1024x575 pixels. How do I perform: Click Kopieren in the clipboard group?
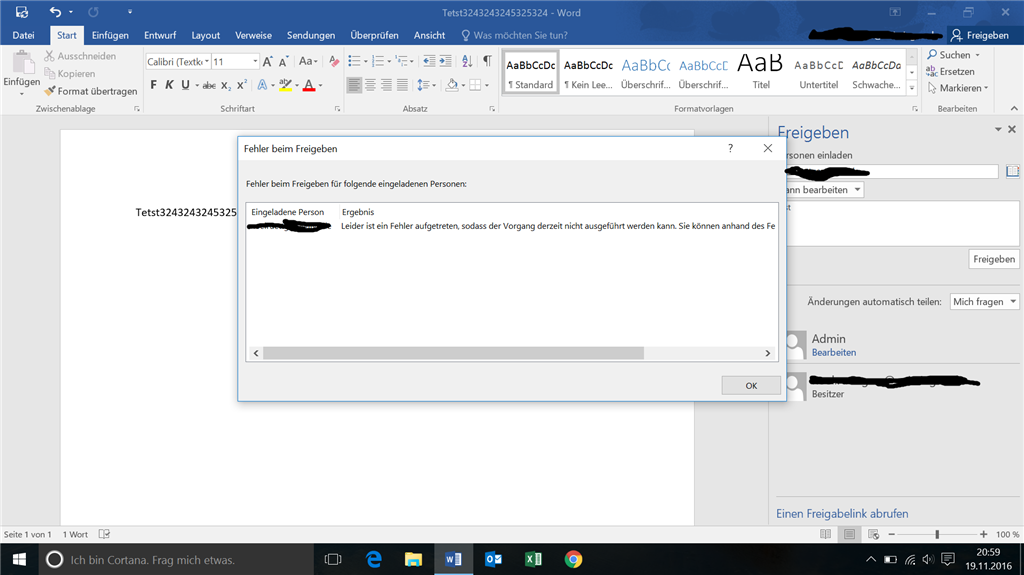[x=69, y=74]
